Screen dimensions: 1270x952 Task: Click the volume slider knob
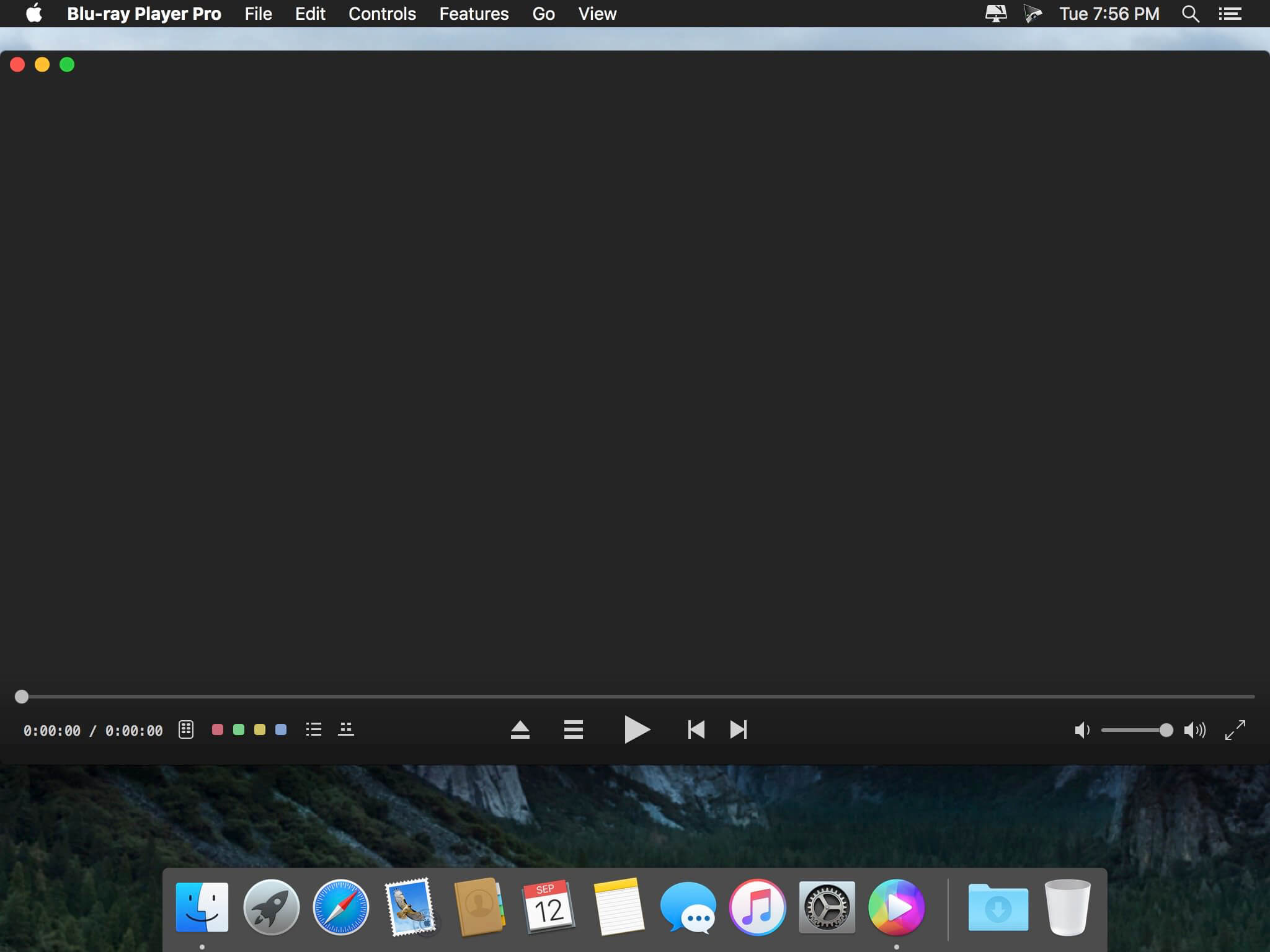pyautogui.click(x=1166, y=730)
